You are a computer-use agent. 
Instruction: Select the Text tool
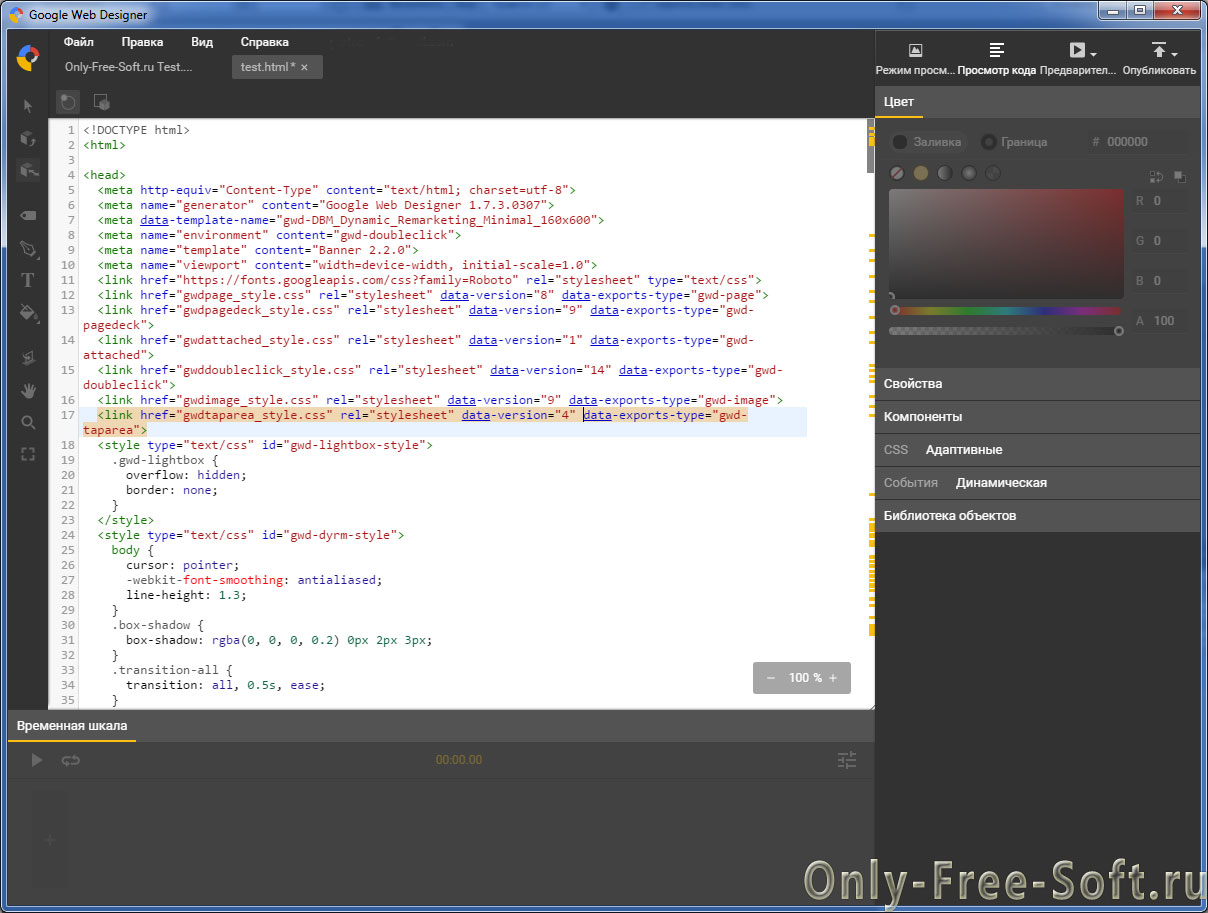coord(28,280)
